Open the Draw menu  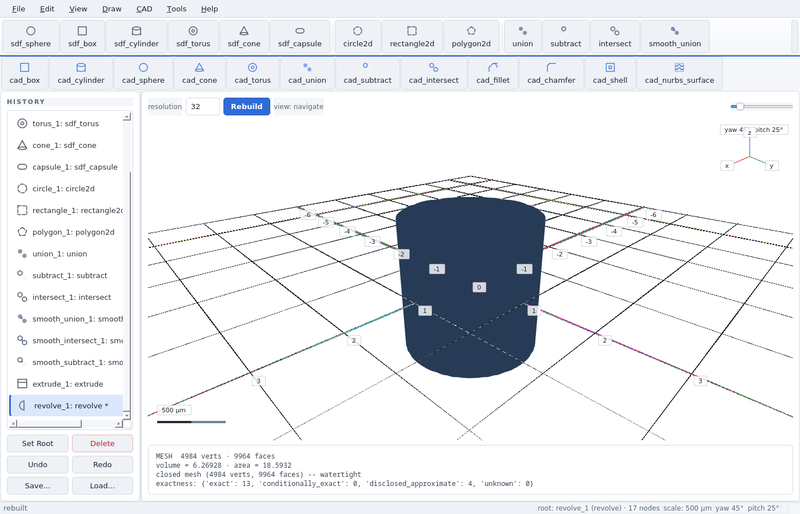pos(112,9)
